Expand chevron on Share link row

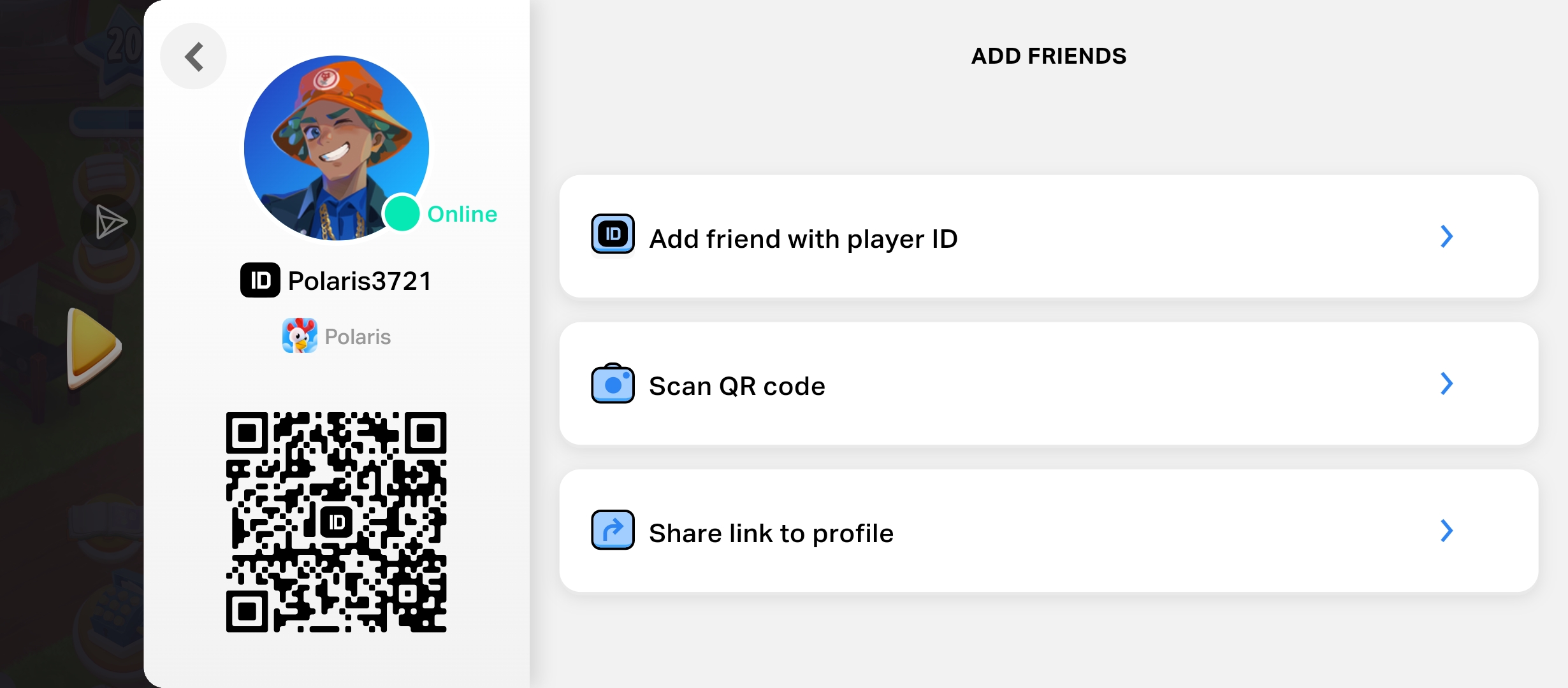1446,531
